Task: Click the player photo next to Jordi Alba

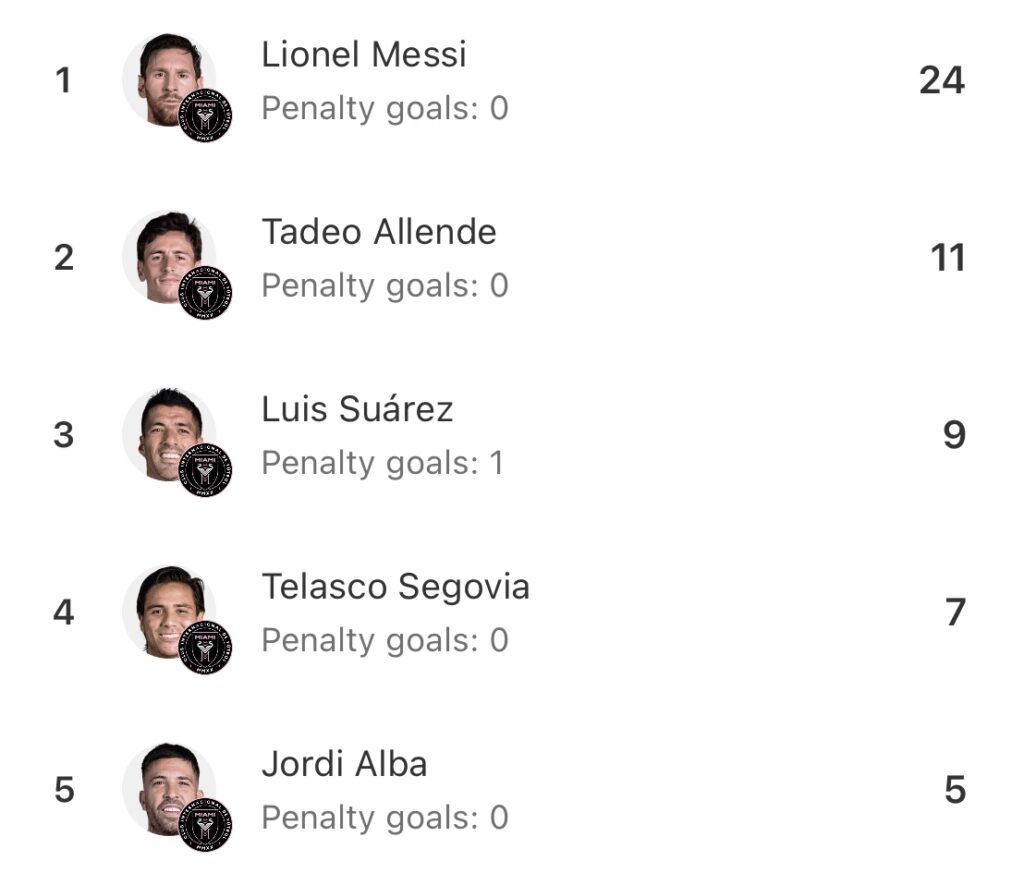Action: click(x=163, y=786)
